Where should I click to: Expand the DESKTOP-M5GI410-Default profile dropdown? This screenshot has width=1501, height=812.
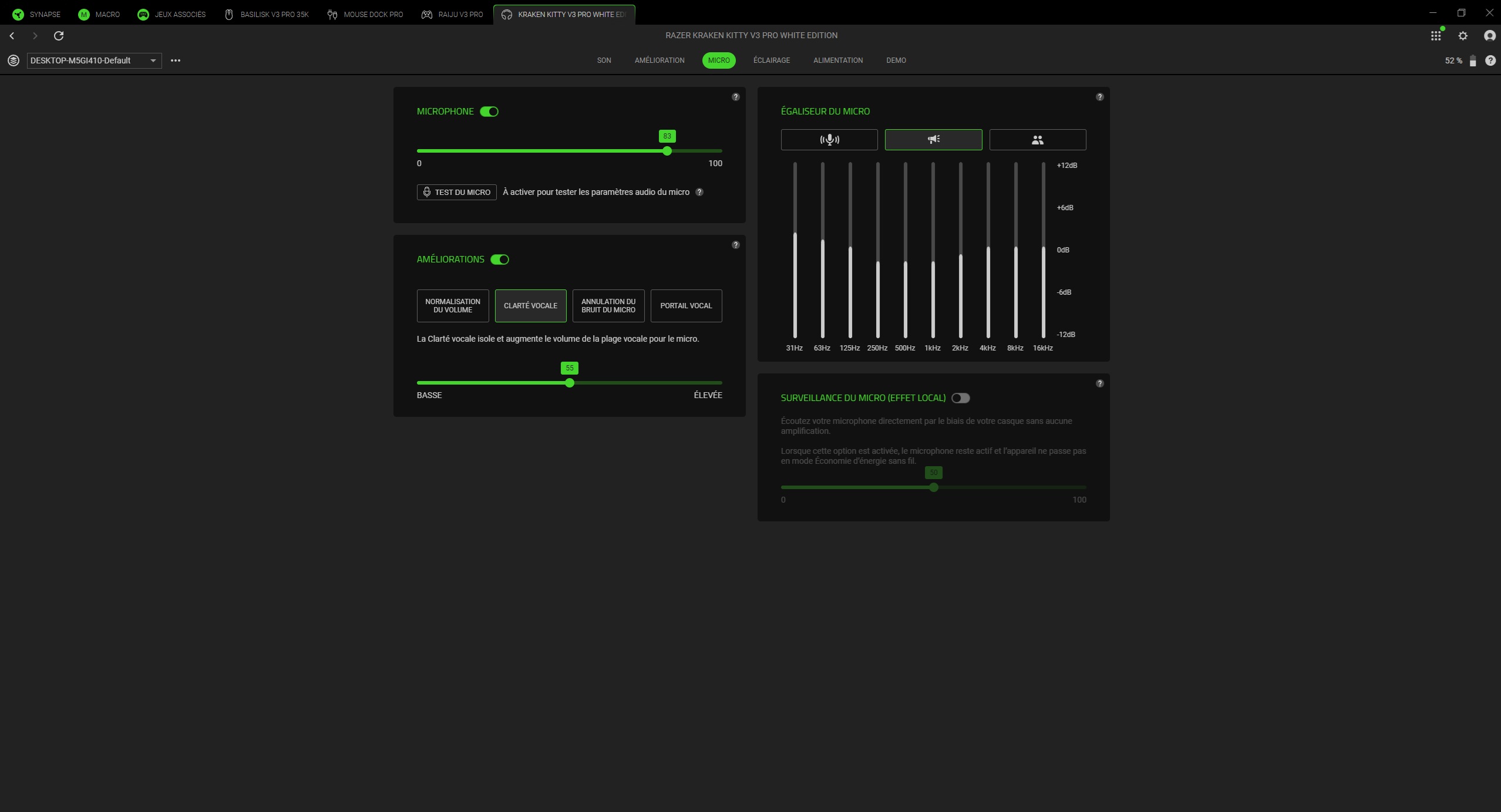(94, 60)
